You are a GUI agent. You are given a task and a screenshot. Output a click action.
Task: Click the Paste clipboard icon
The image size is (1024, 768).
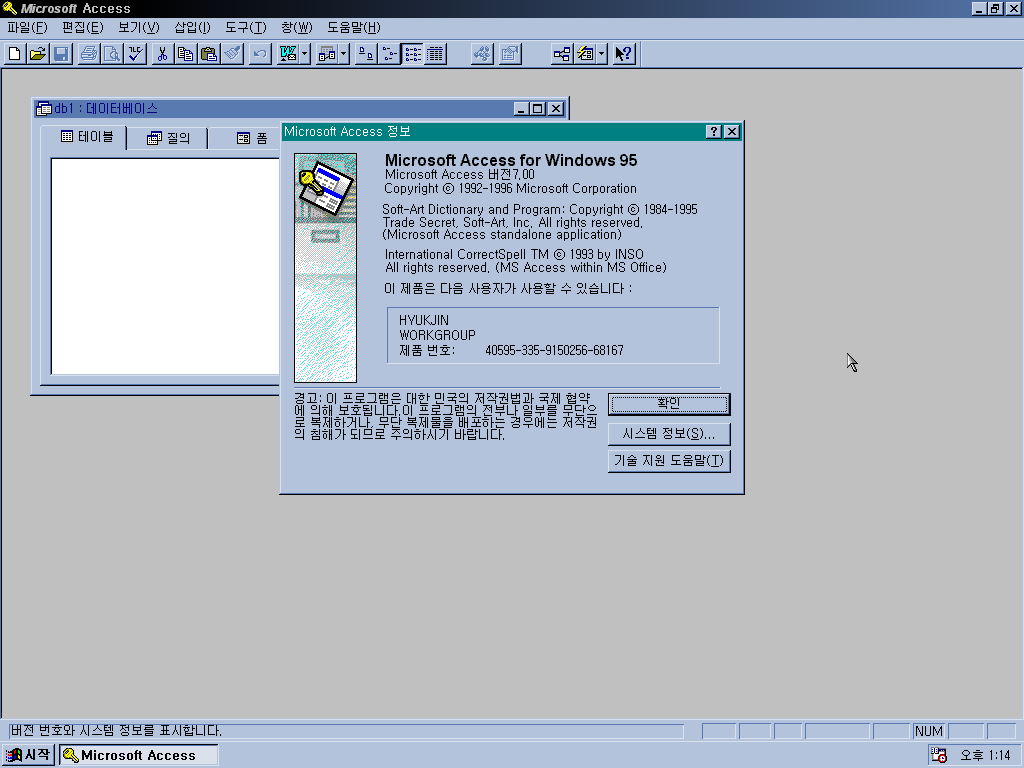(x=209, y=54)
